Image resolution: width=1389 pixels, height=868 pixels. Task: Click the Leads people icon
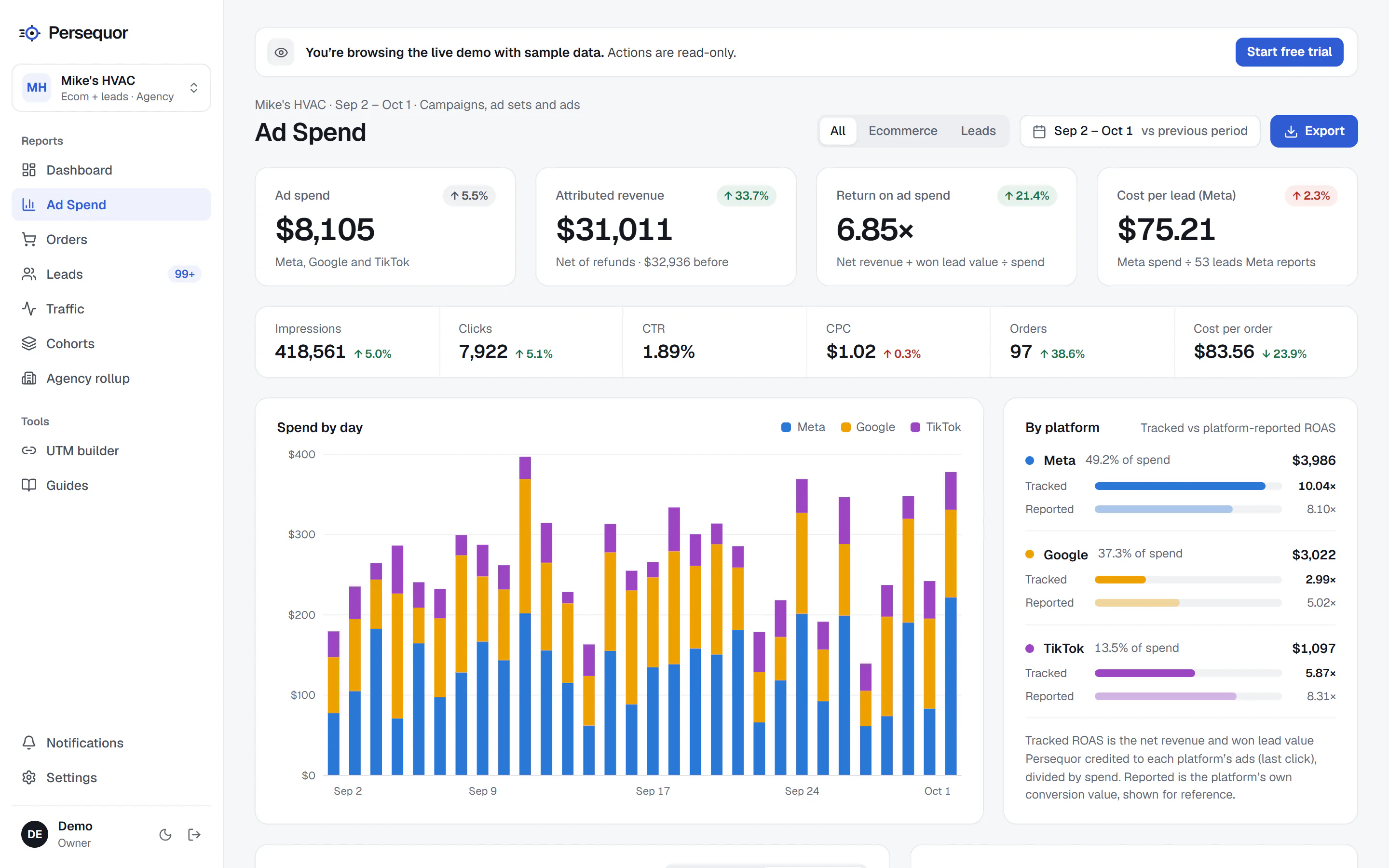[x=29, y=274]
